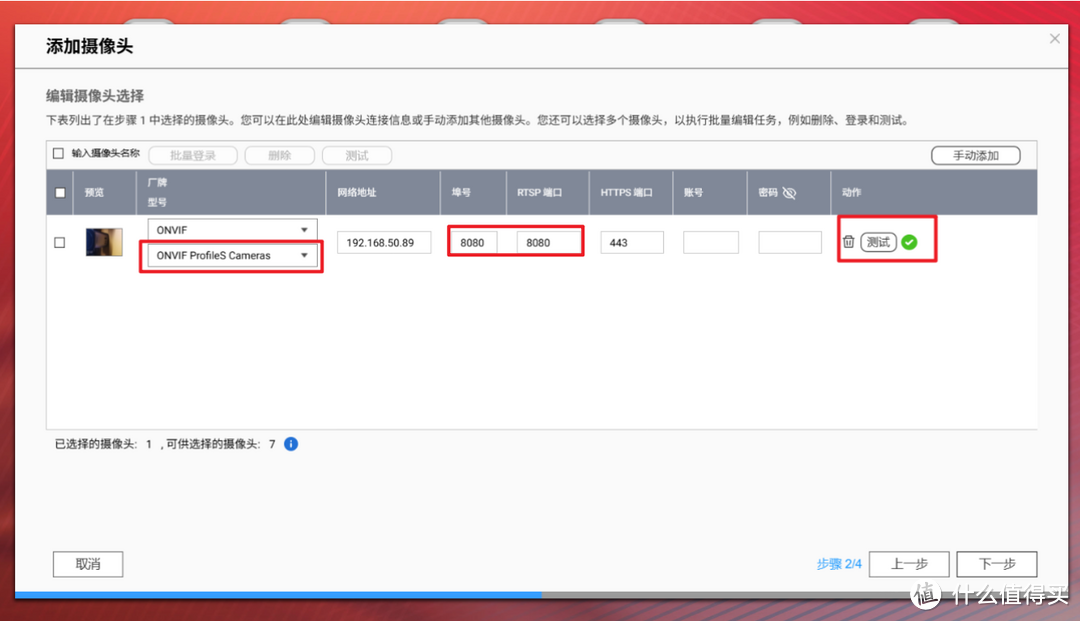Viewport: 1080px width, 621px height.
Task: Click the 批量登录 button
Action: coord(192,155)
